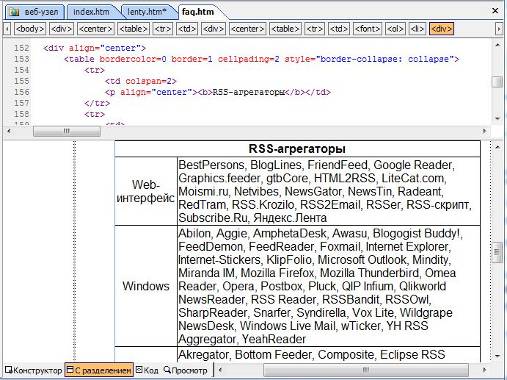
Task: Click design pane scroll-down arrow
Action: point(497,356)
